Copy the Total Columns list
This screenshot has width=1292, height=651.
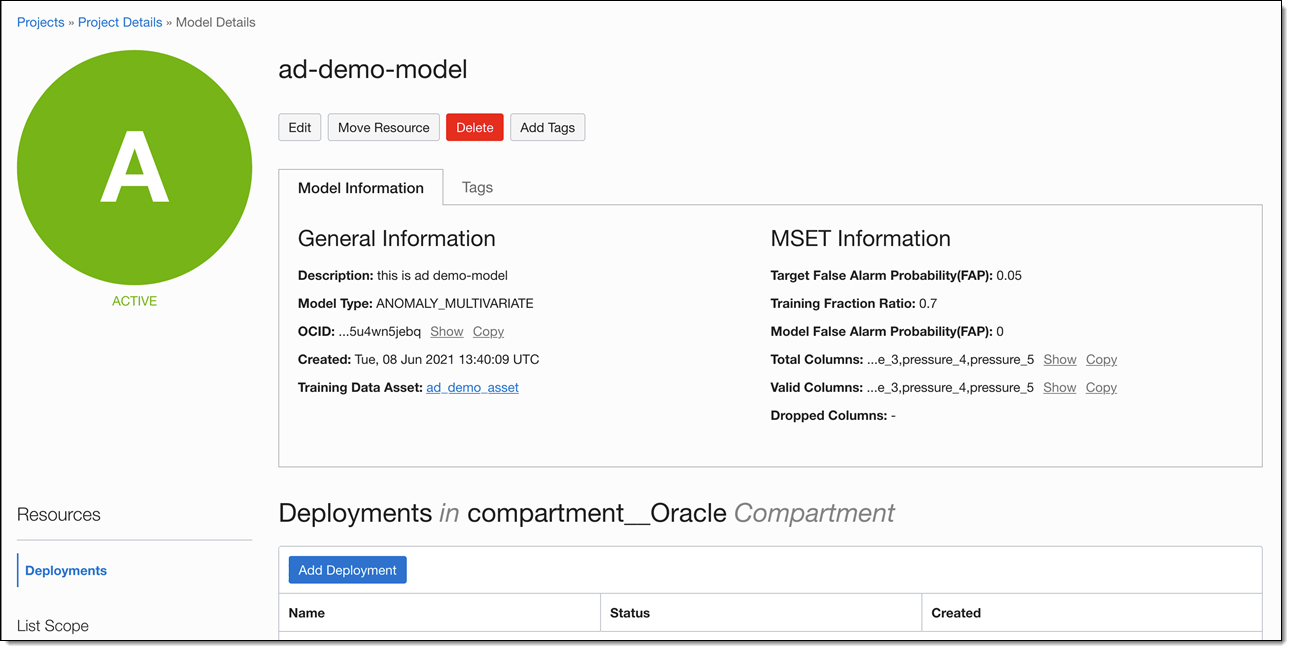click(x=1101, y=359)
